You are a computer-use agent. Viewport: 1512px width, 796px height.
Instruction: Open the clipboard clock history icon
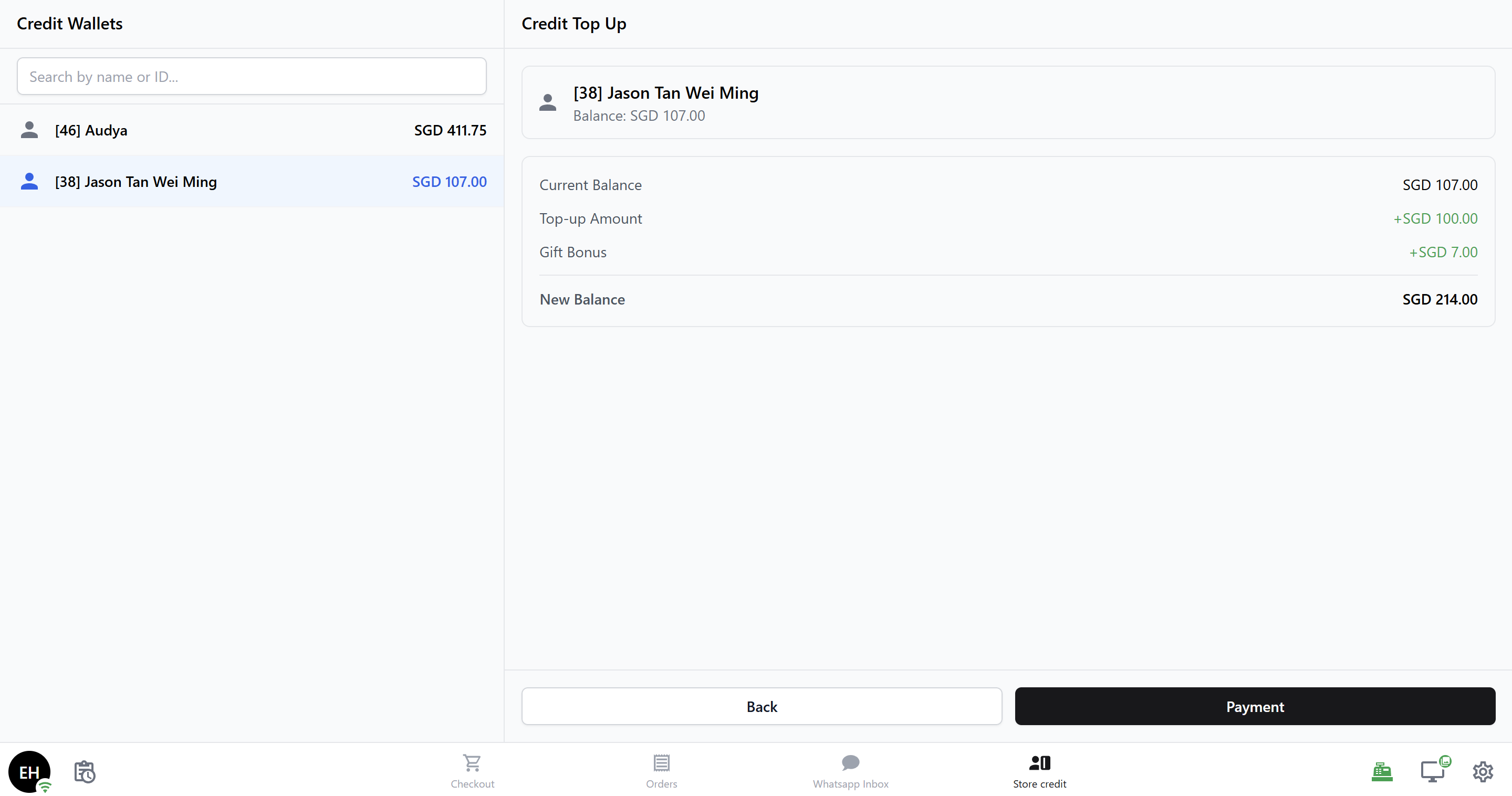[85, 771]
